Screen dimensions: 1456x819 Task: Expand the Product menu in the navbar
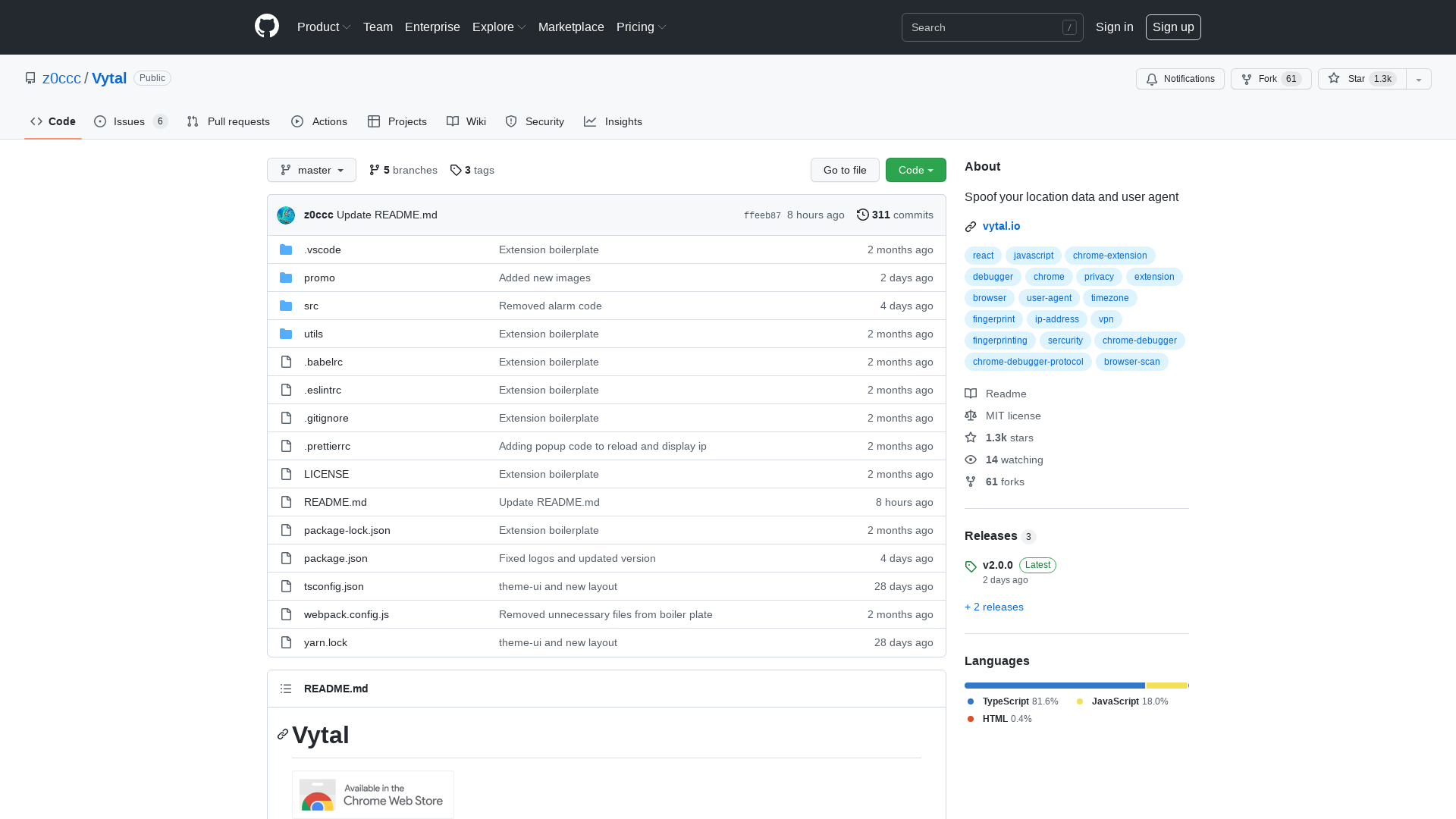point(324,27)
